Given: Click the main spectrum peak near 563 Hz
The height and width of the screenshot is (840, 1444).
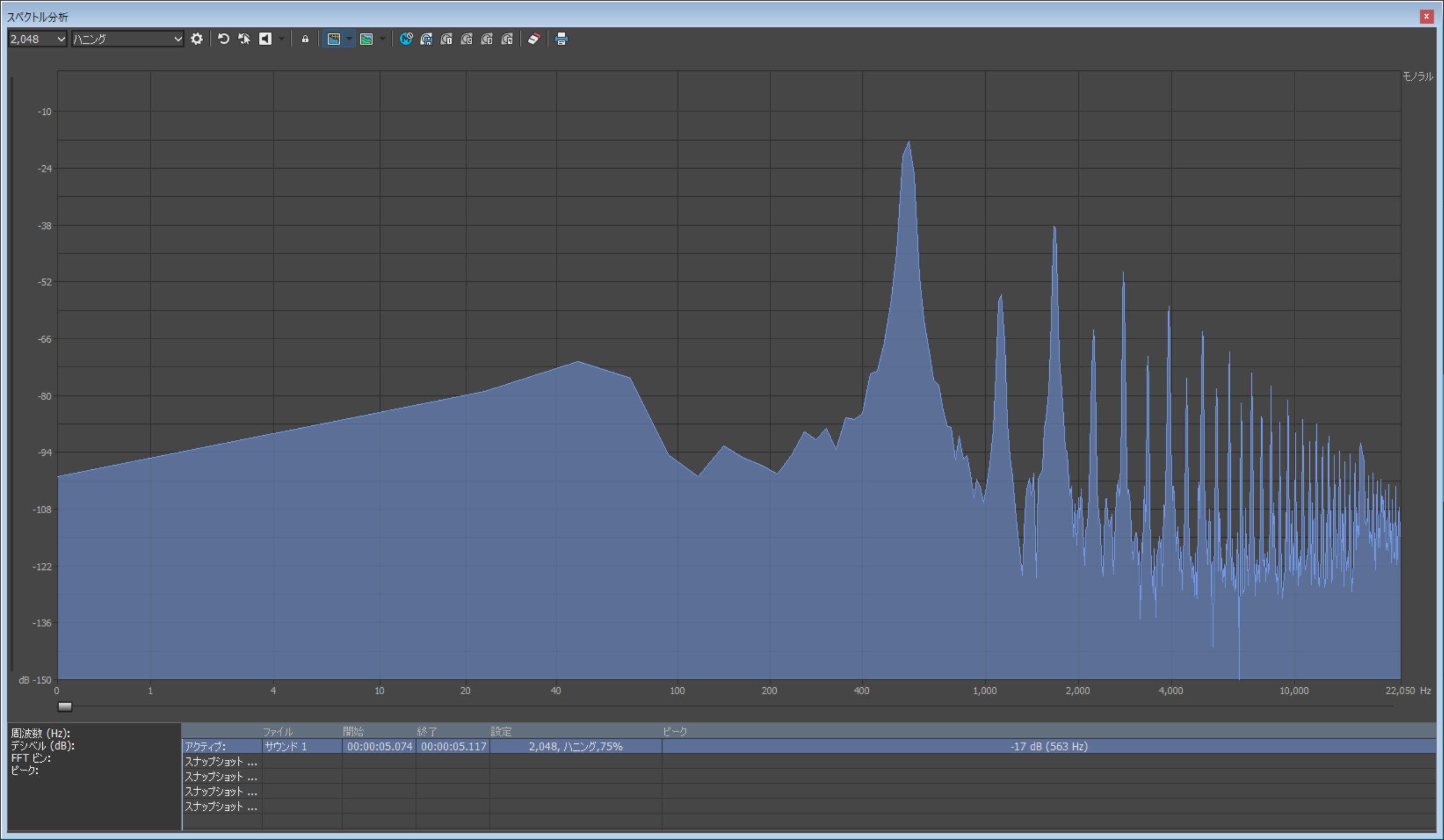Looking at the screenshot, I should point(909,142).
